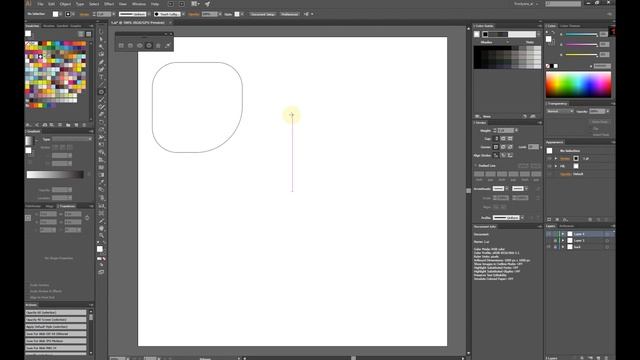Expand Layer 4 contents
Screen dimensions: 640x360
click(563, 234)
